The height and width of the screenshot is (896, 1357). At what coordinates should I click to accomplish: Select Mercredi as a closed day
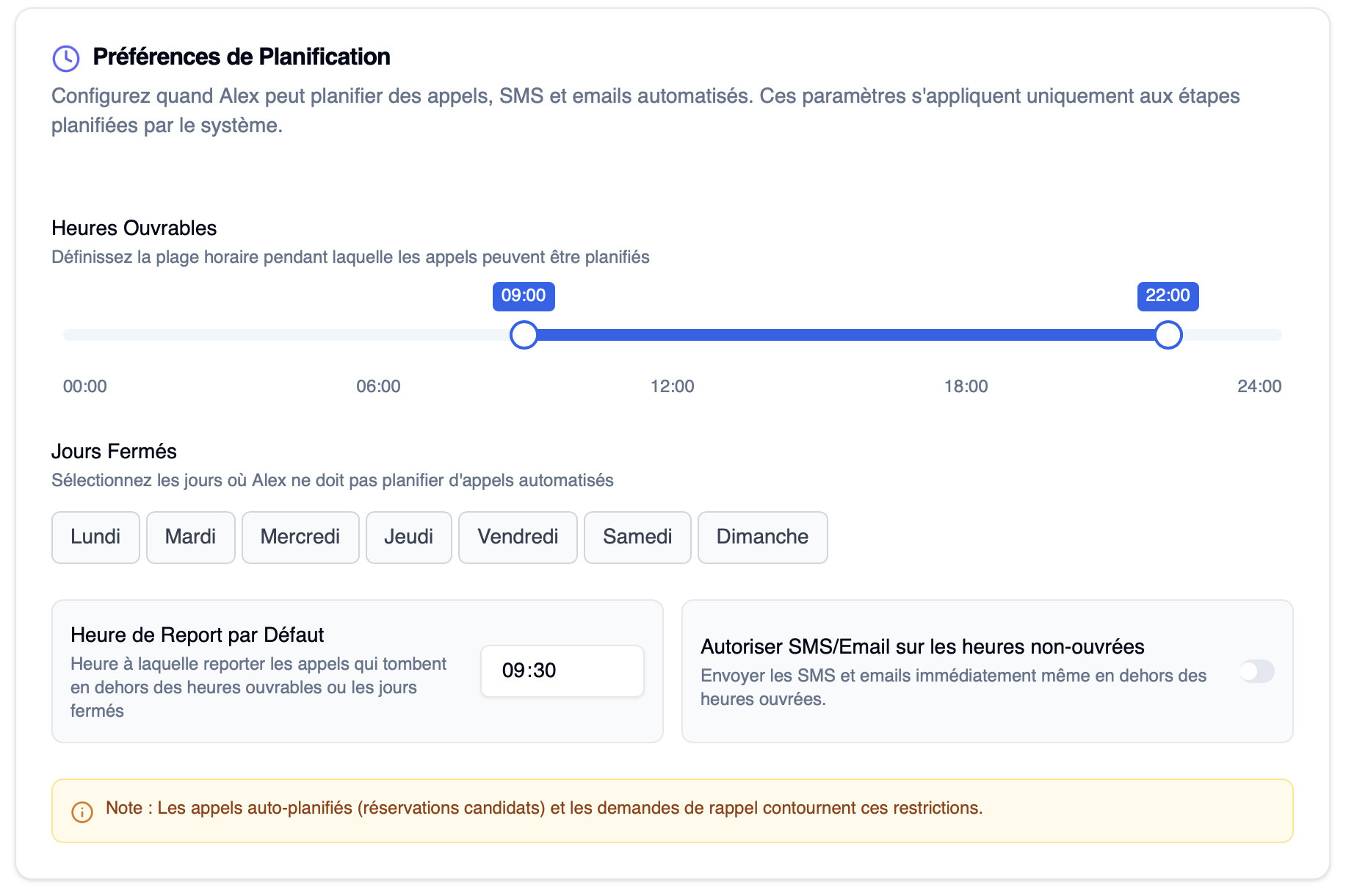300,537
